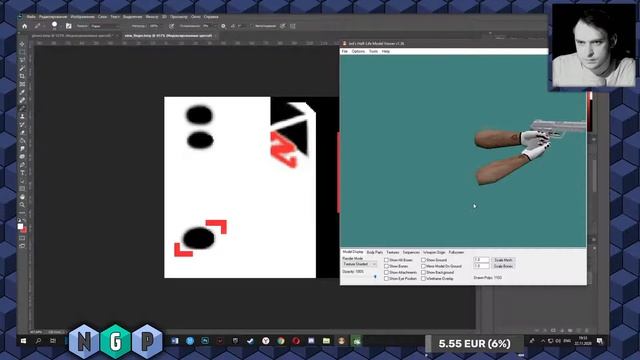Select the Horizontal Type tool

click(x=22, y=173)
